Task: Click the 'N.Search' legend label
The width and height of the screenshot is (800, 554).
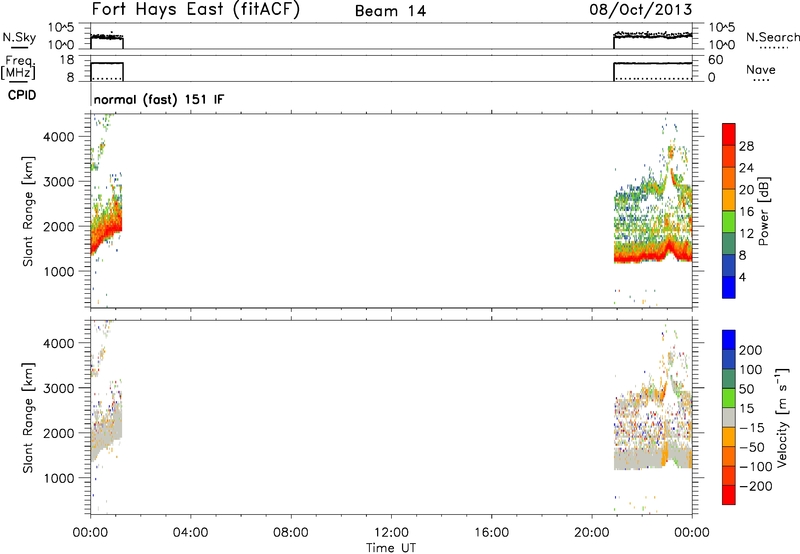Action: (x=772, y=37)
